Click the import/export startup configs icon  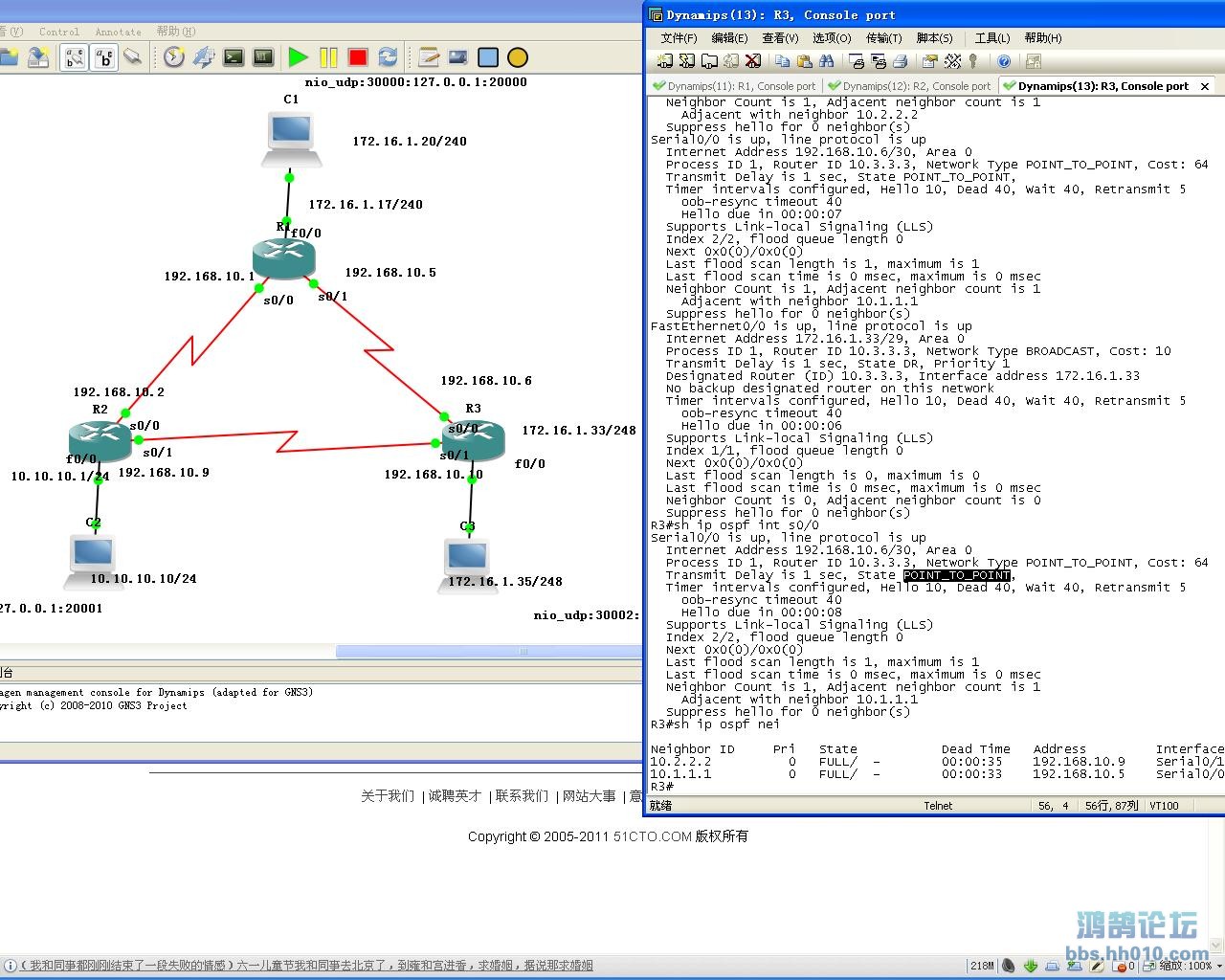click(x=204, y=58)
